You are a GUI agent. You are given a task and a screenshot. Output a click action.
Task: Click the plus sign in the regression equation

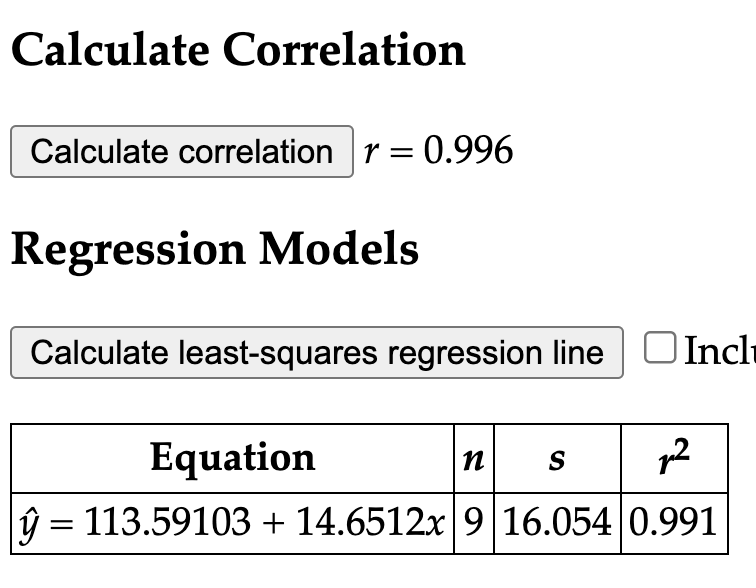tap(268, 522)
